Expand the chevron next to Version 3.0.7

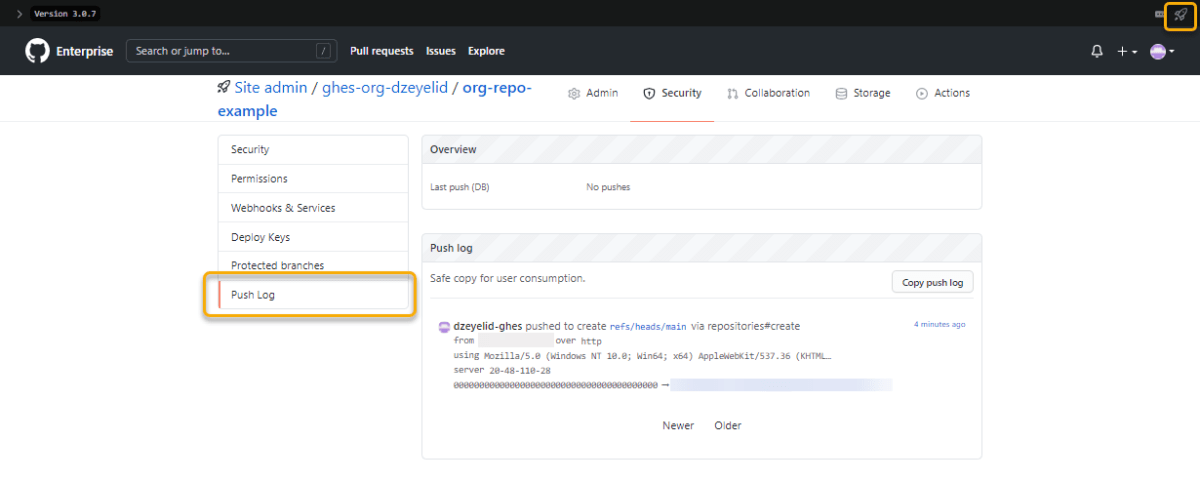pos(19,14)
